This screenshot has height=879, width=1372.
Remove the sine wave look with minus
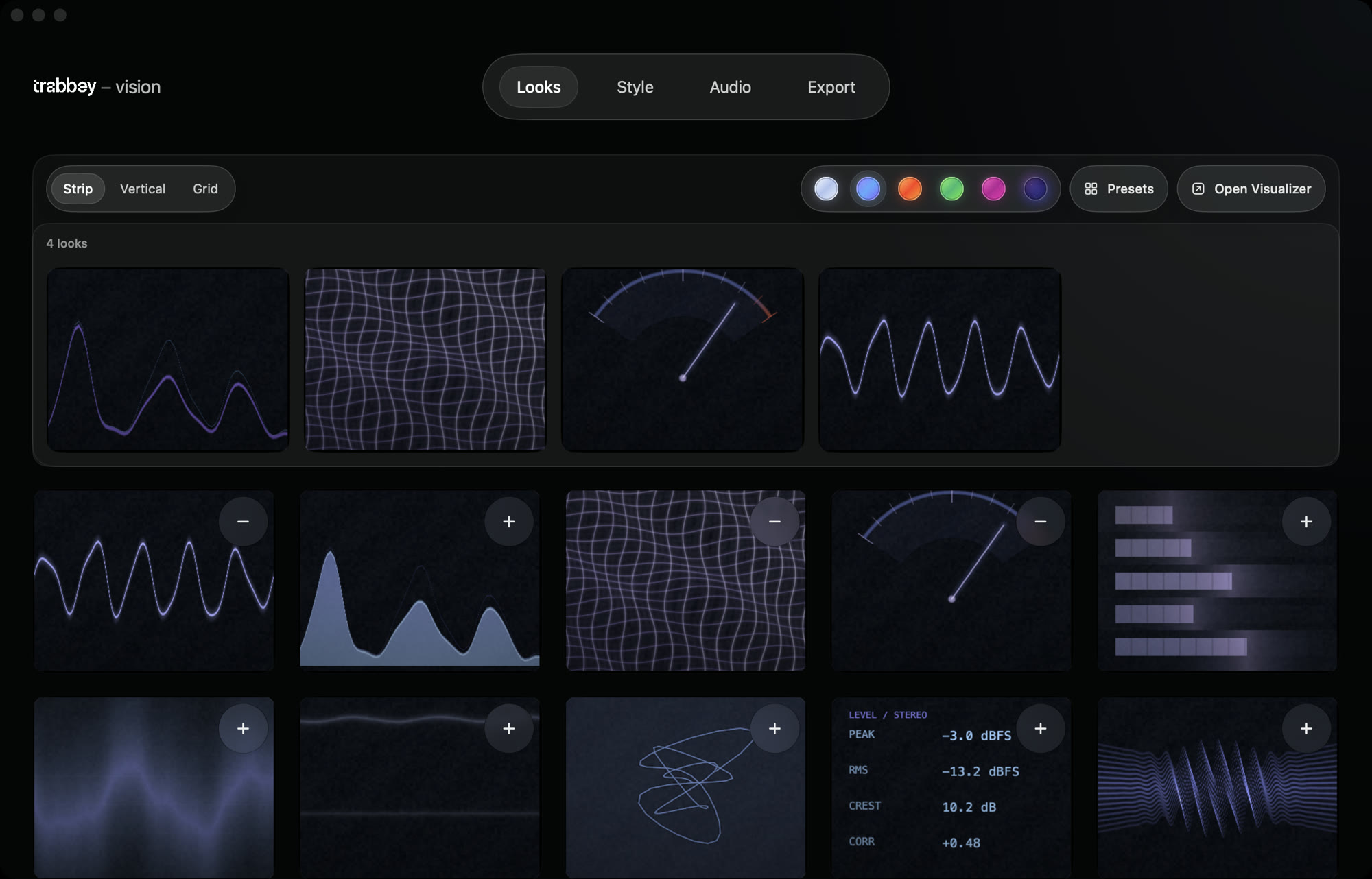pyautogui.click(x=243, y=522)
